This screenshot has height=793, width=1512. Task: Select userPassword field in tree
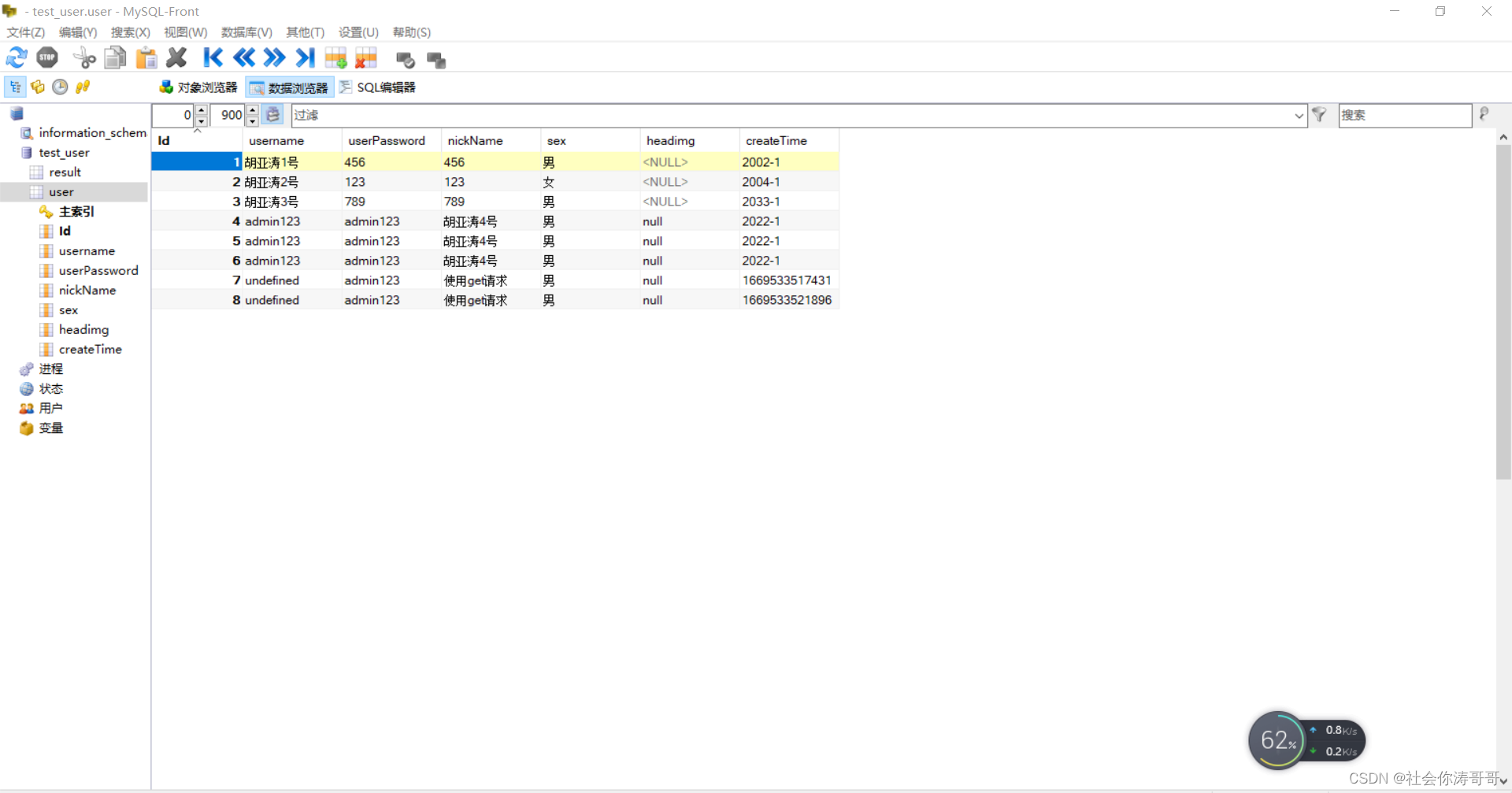(98, 271)
